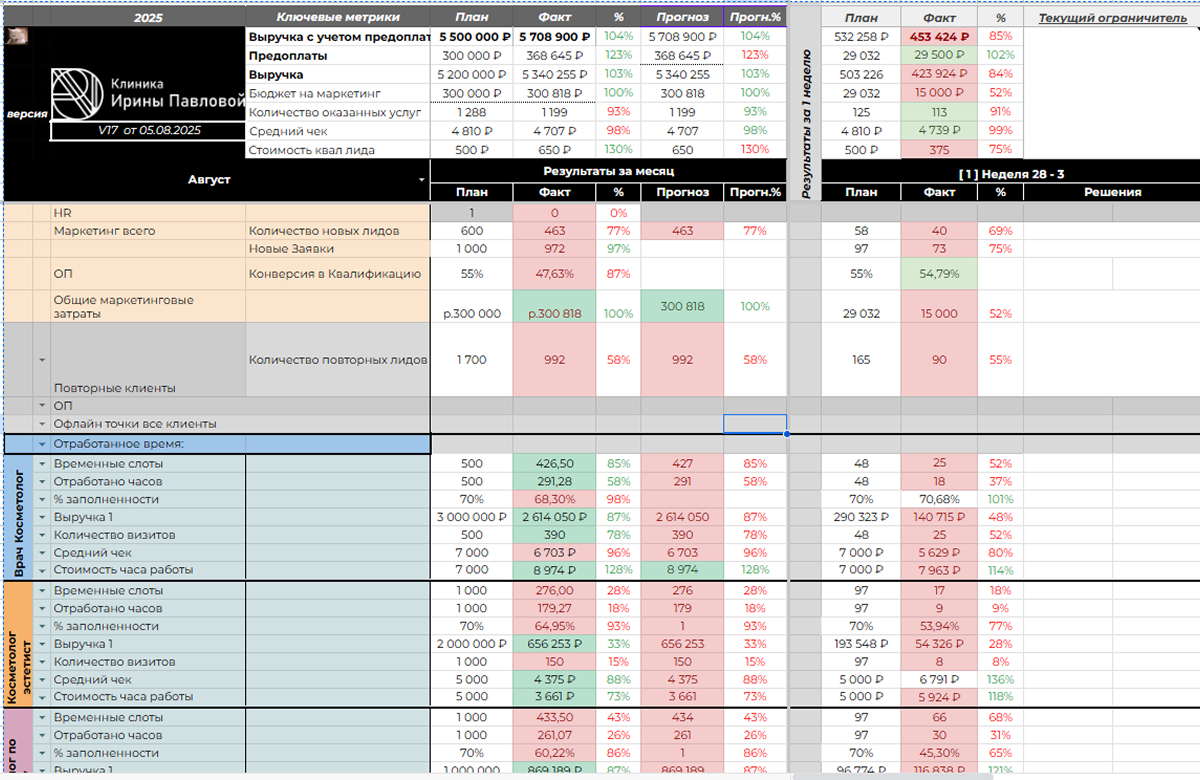This screenshot has width=1200, height=780.
Task: Click the clinic logo emblem image
Action: click(76, 93)
